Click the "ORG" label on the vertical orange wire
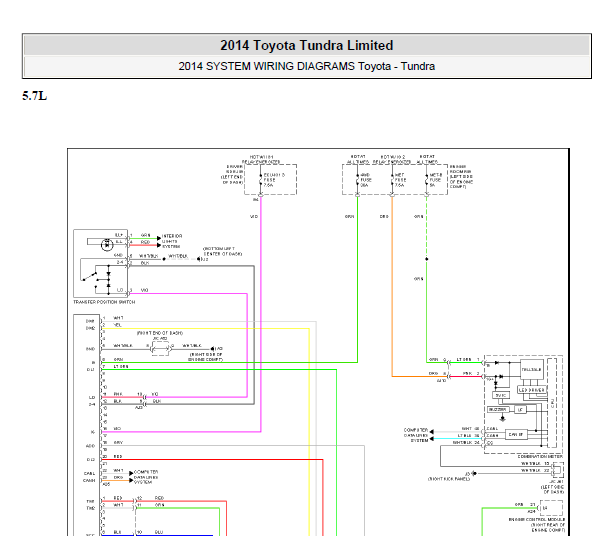The width and height of the screenshot is (608, 536). point(384,216)
